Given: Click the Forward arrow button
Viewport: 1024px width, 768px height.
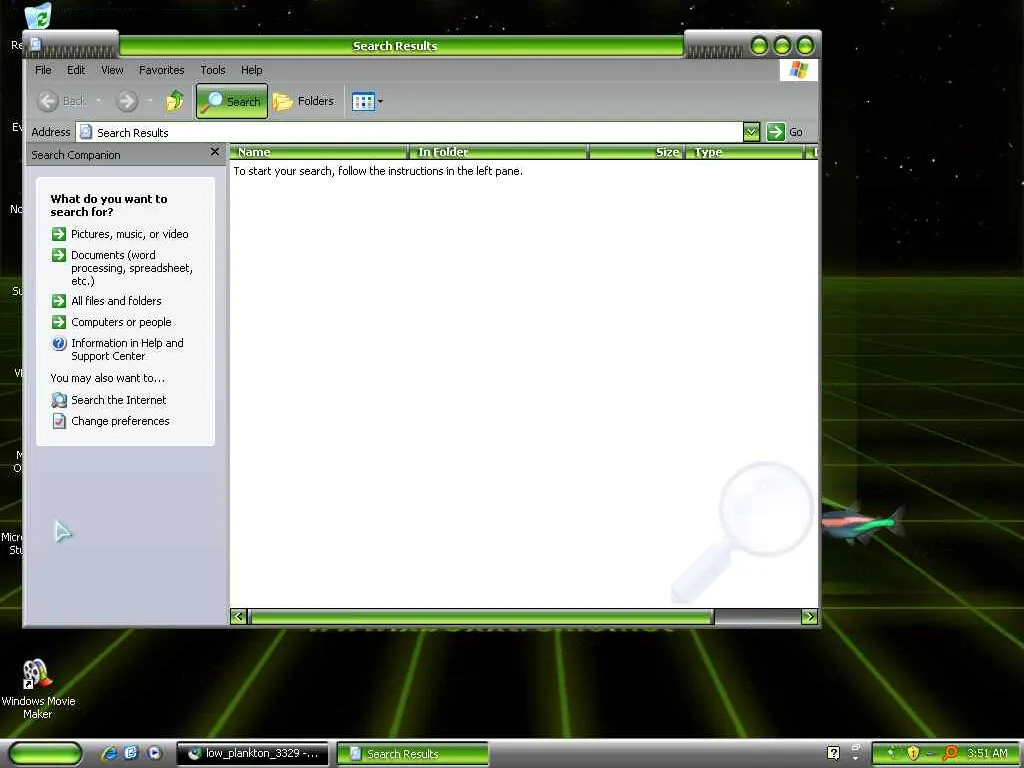Looking at the screenshot, I should 127,101.
